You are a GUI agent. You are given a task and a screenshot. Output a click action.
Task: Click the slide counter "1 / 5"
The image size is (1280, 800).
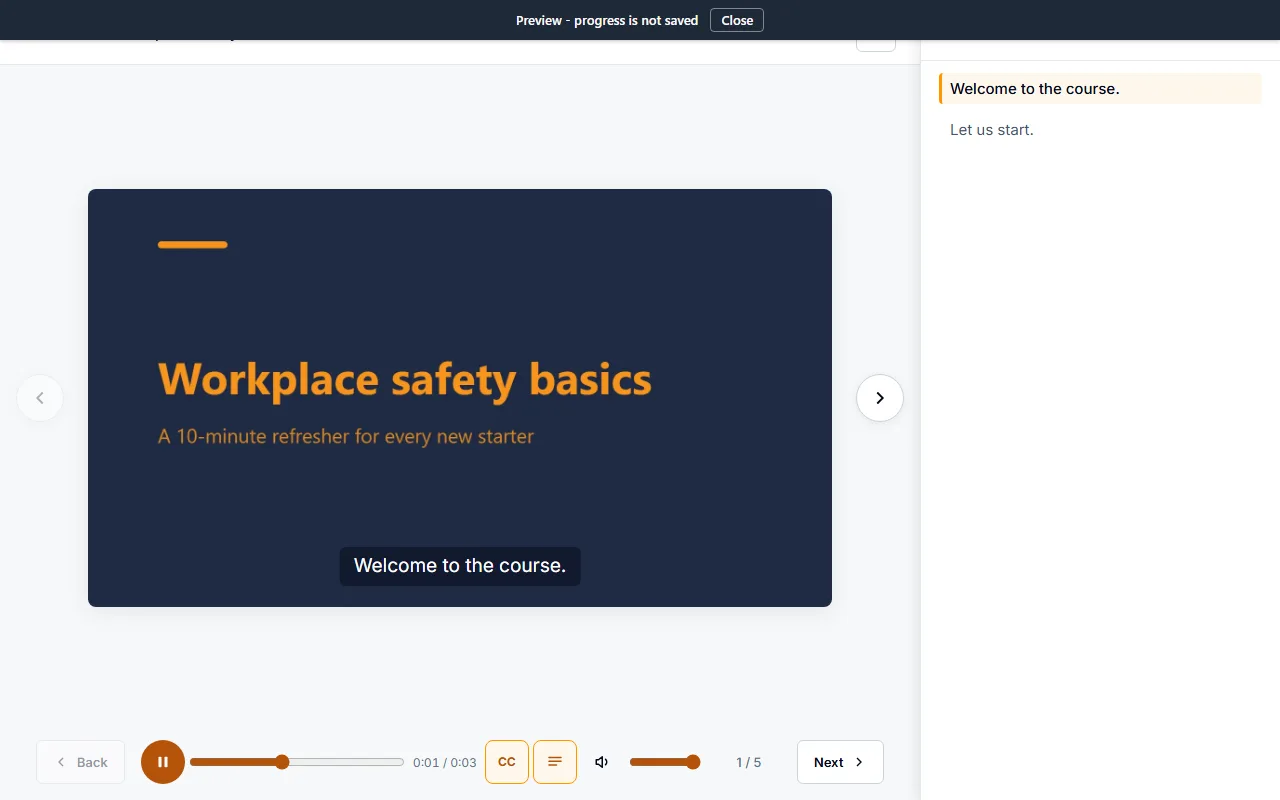pyautogui.click(x=749, y=762)
